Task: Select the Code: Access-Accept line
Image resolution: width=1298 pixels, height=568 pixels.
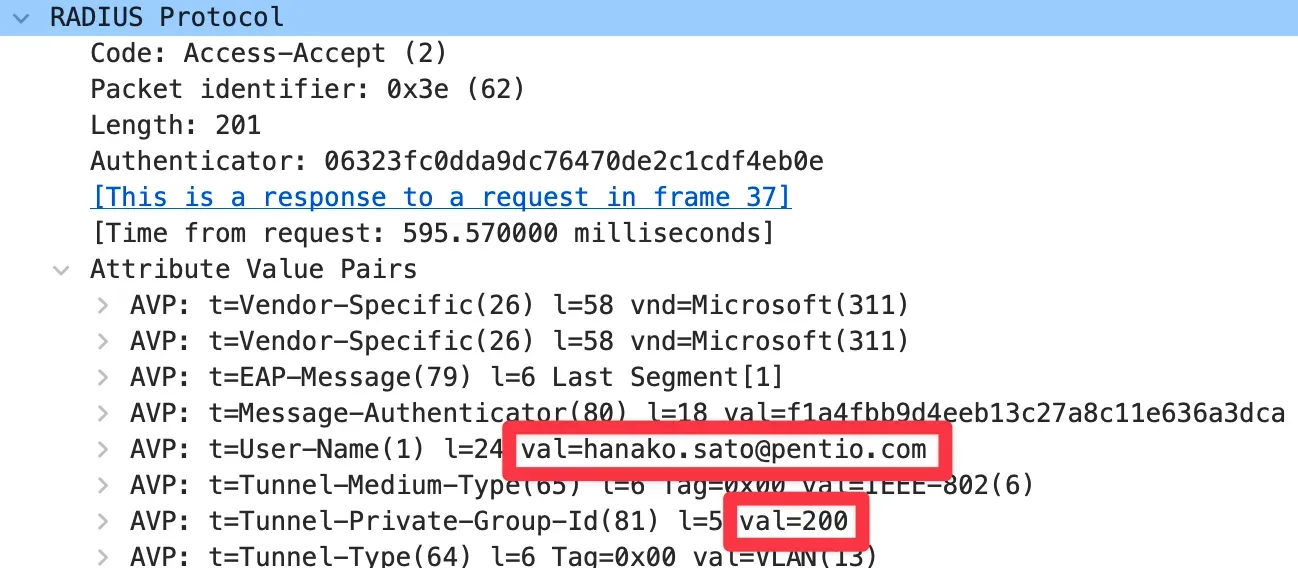Action: [268, 53]
